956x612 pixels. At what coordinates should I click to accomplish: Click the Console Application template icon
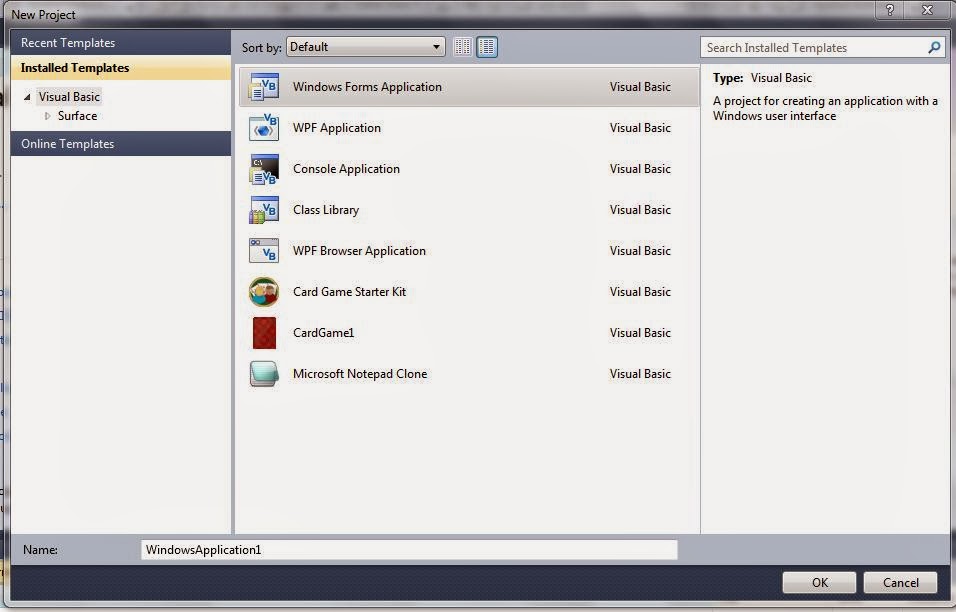click(263, 169)
